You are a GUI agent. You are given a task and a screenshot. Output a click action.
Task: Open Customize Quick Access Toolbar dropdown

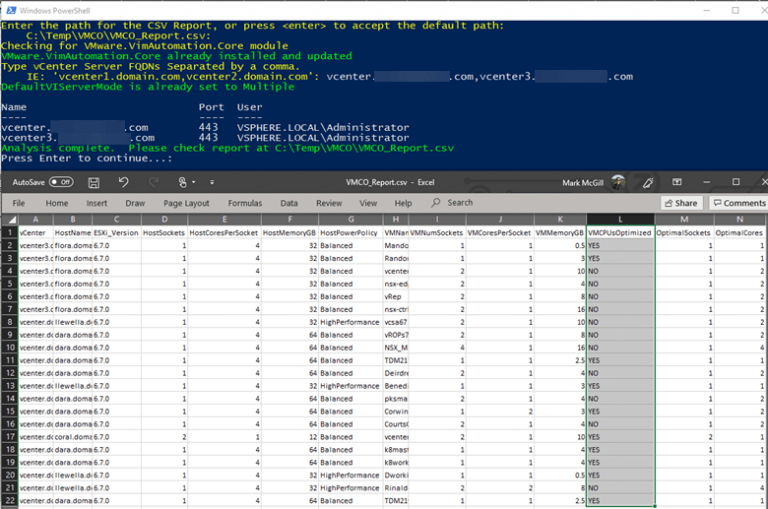click(212, 182)
